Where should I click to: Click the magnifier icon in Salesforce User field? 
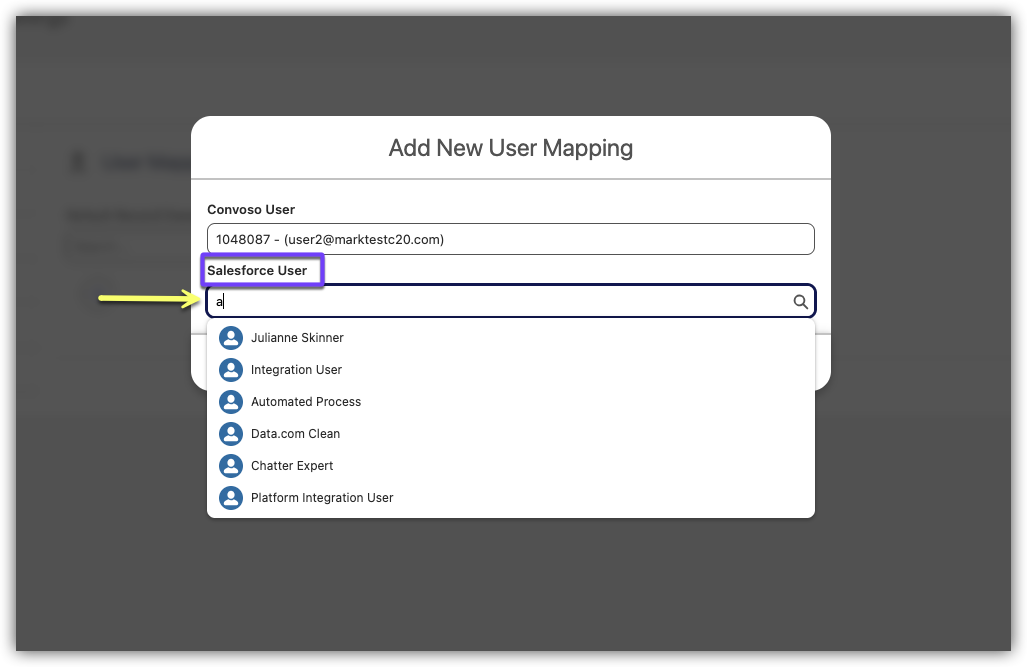pos(800,302)
